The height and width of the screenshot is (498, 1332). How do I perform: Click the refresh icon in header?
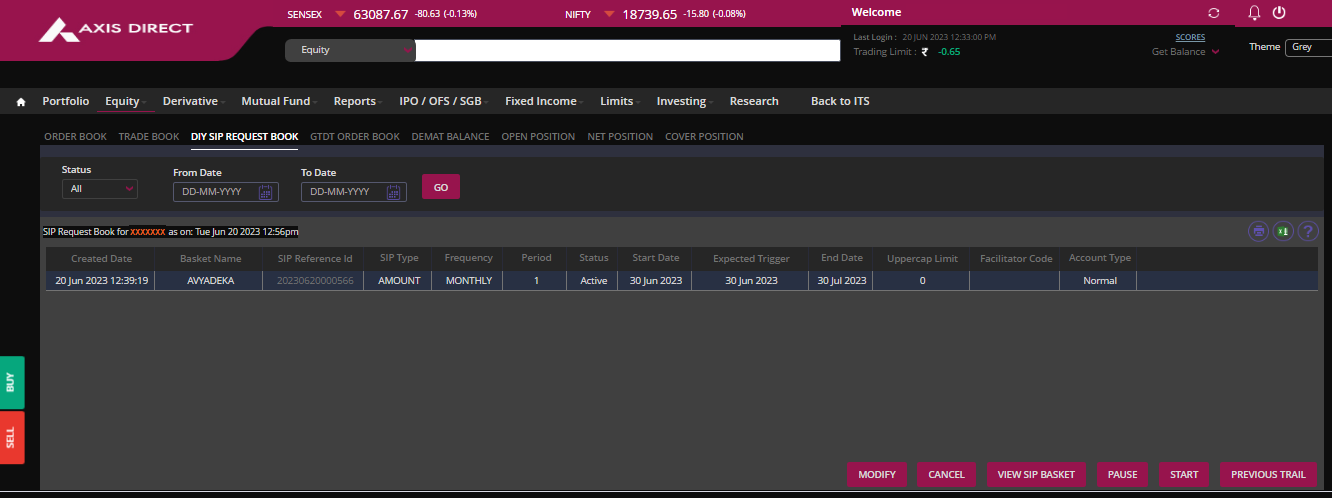[1214, 13]
